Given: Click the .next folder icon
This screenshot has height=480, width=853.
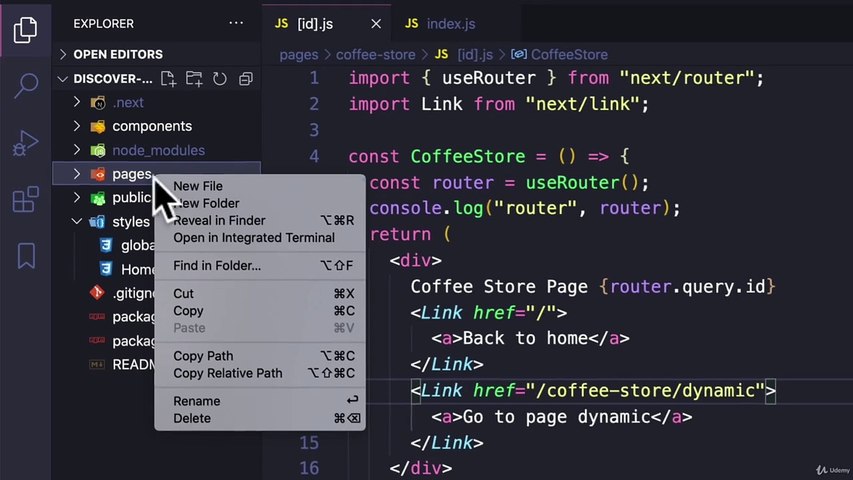Looking at the screenshot, I should (x=98, y=102).
